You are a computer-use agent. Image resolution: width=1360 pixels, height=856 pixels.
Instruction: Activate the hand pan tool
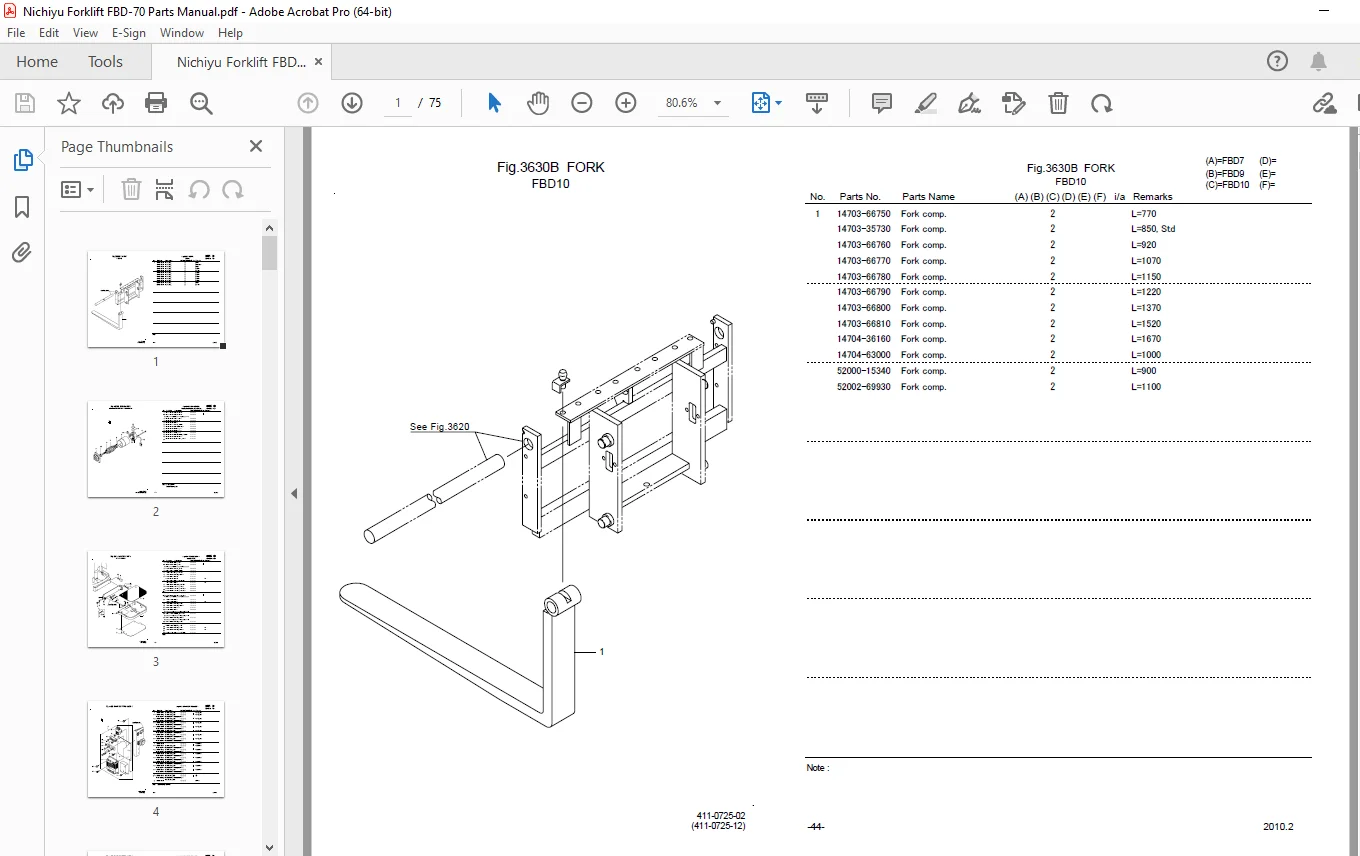[538, 103]
